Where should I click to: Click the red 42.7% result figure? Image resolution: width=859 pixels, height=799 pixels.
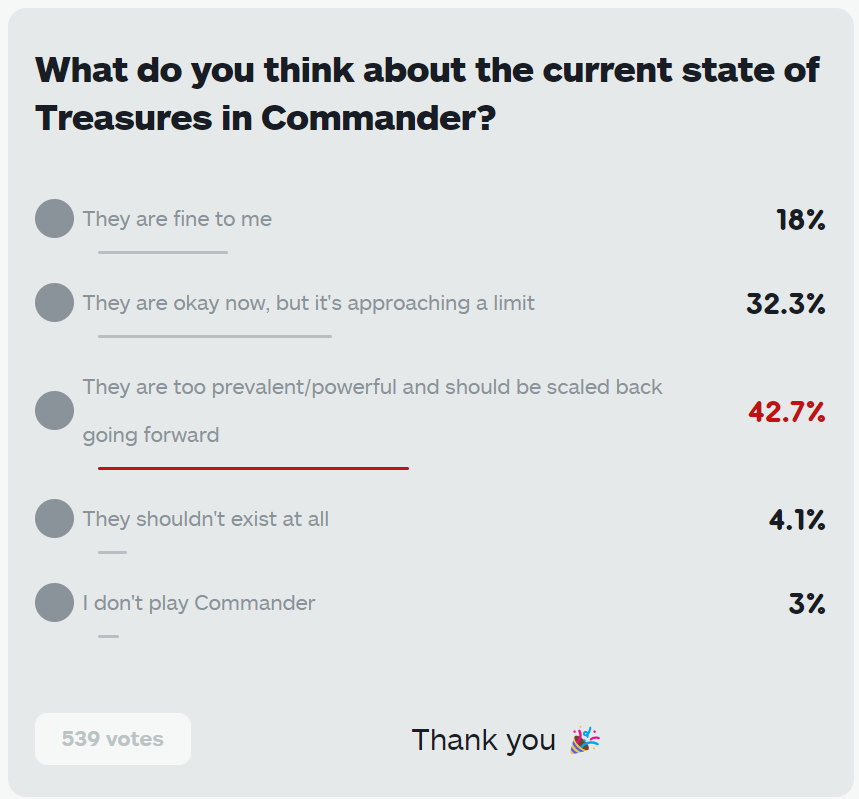pyautogui.click(x=786, y=411)
